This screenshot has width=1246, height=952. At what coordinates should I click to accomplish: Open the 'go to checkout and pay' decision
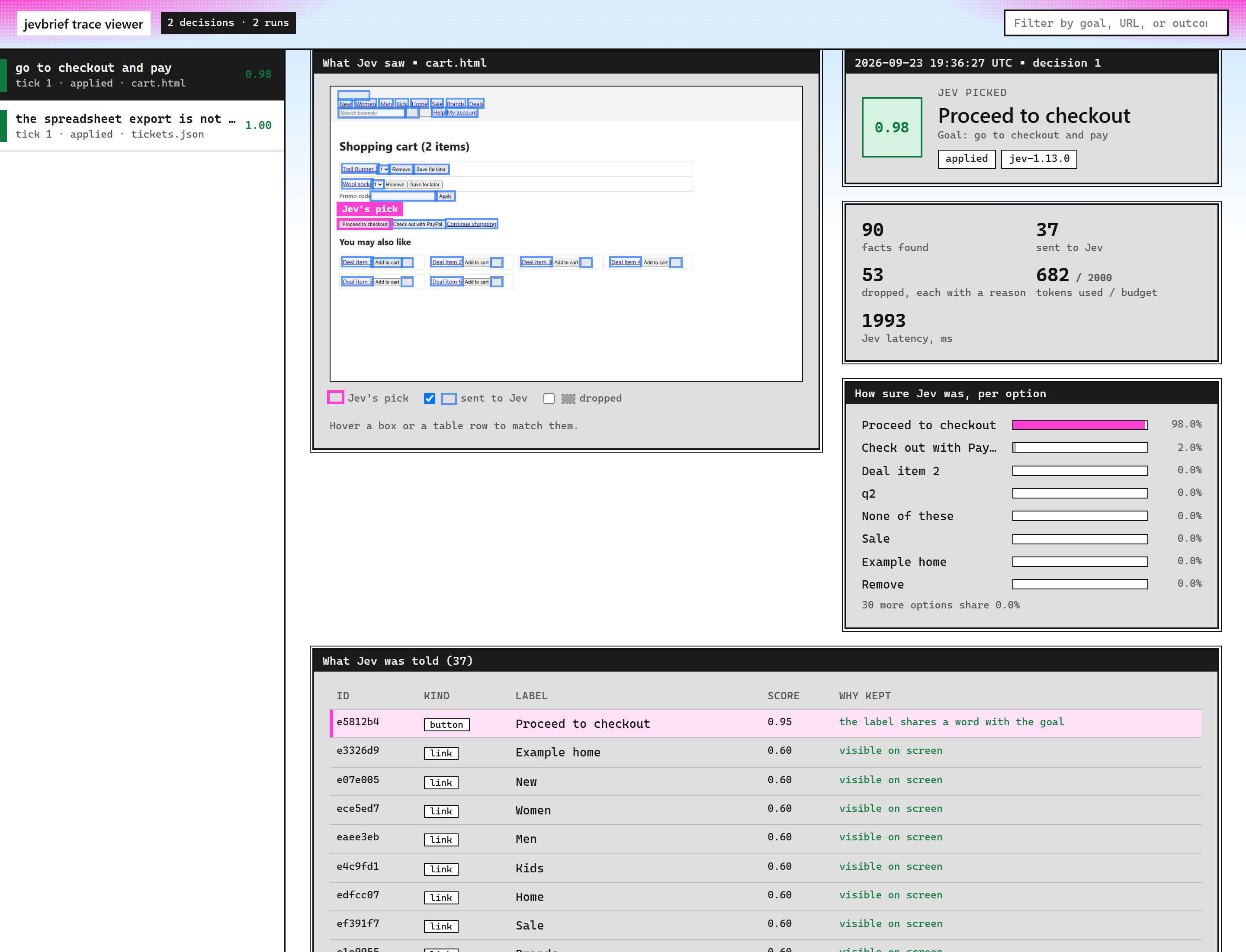[x=141, y=75]
